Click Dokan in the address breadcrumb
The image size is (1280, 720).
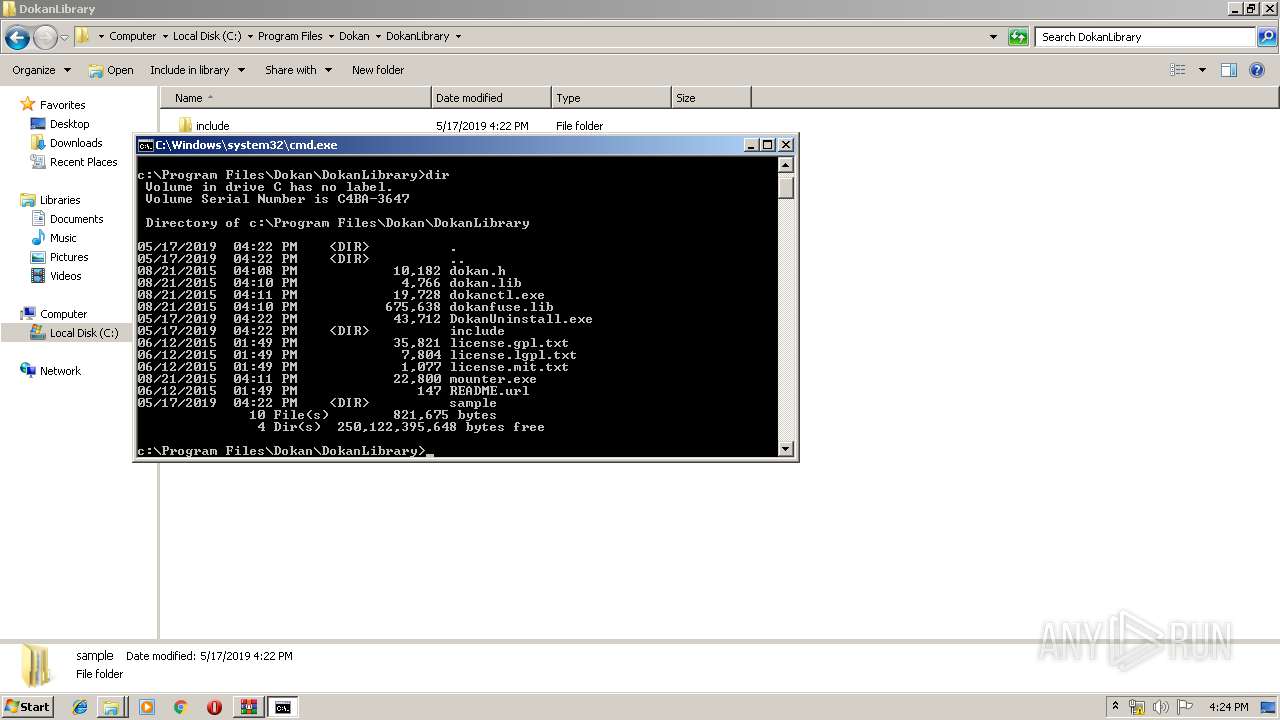pos(354,36)
